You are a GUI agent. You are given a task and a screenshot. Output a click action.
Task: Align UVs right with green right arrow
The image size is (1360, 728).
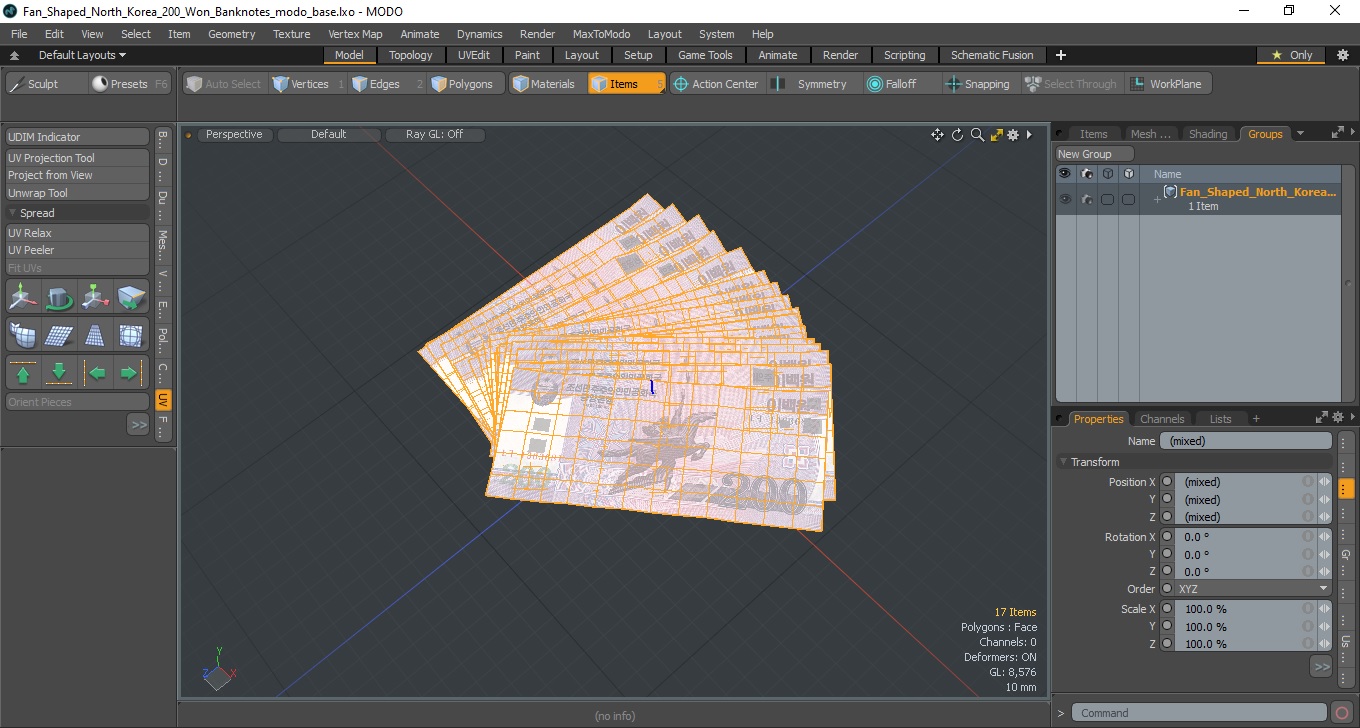point(131,373)
